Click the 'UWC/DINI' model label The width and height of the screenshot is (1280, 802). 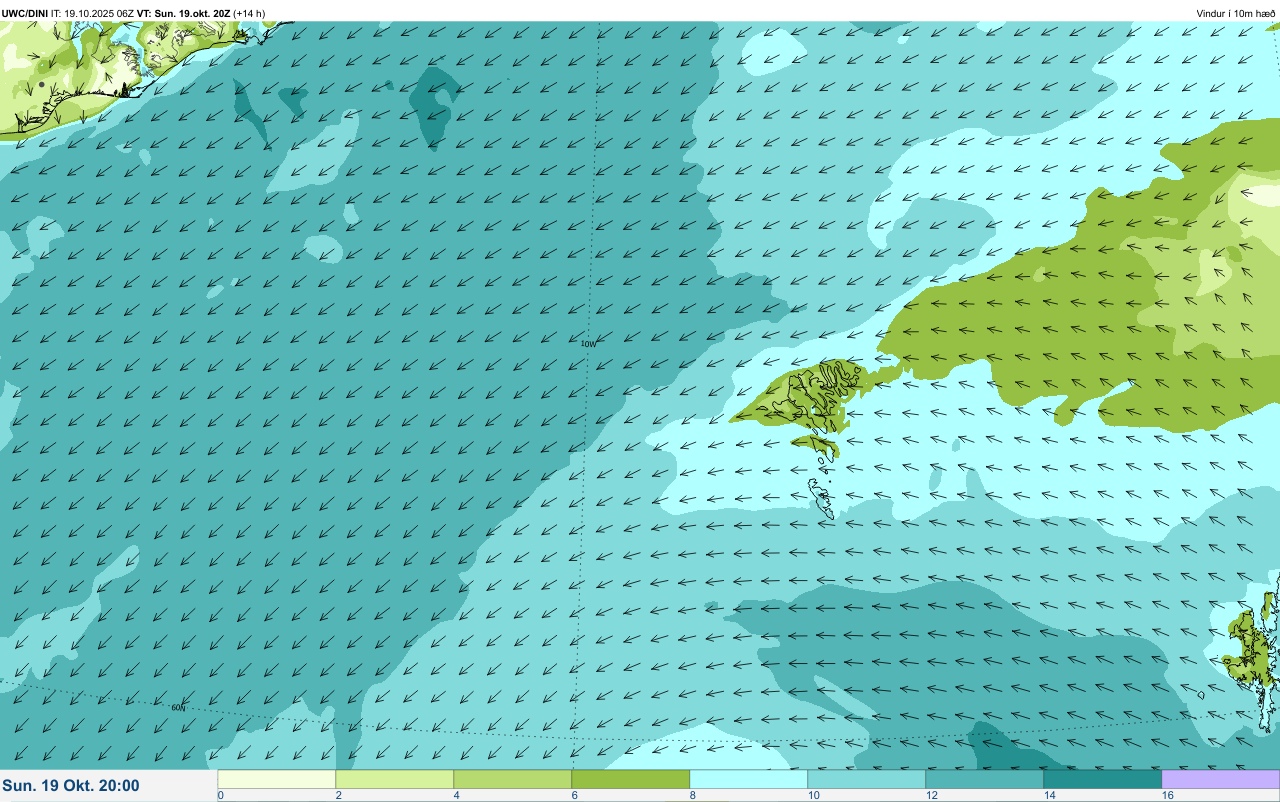tap(25, 13)
